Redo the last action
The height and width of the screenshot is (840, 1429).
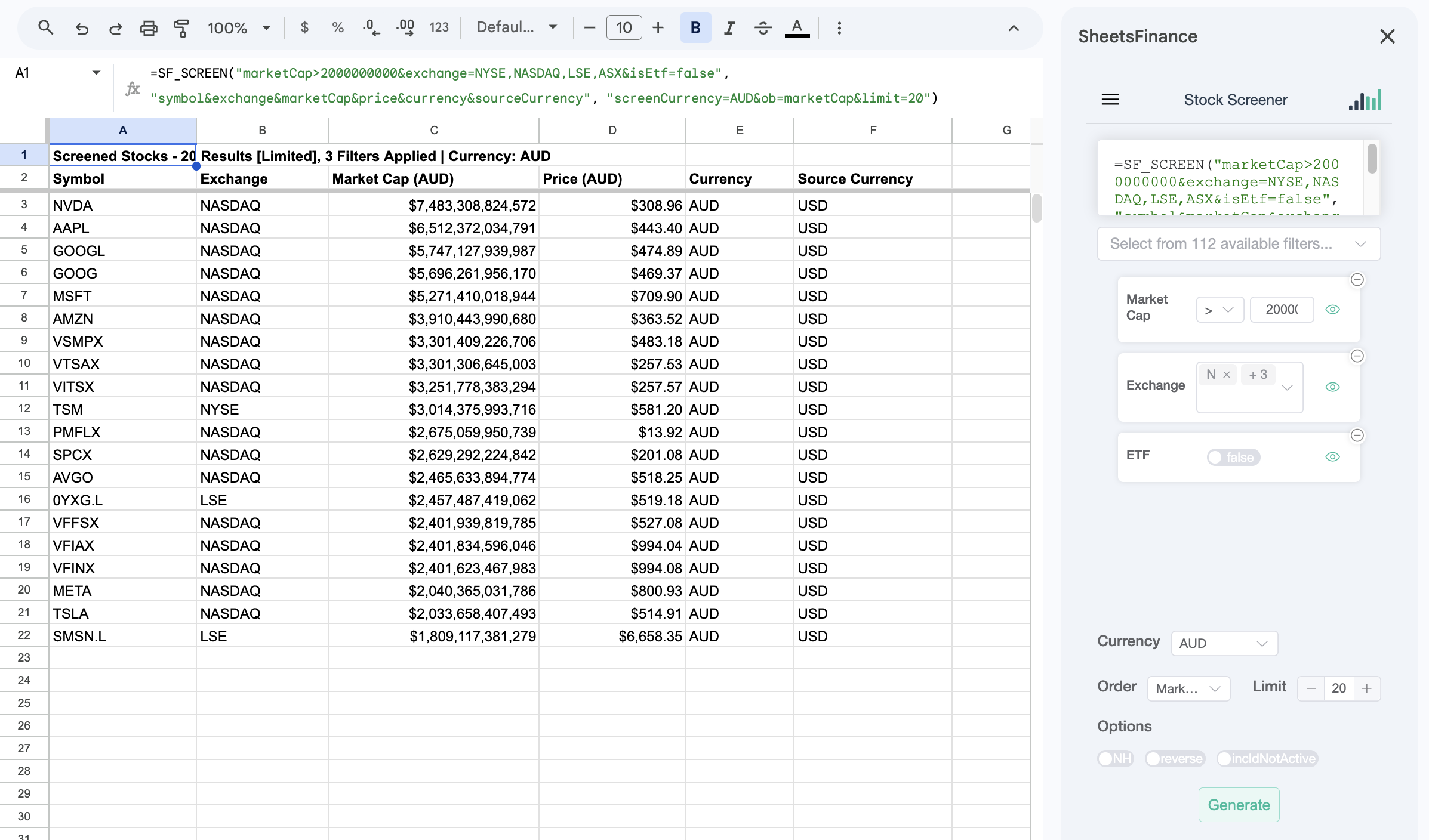[x=115, y=27]
